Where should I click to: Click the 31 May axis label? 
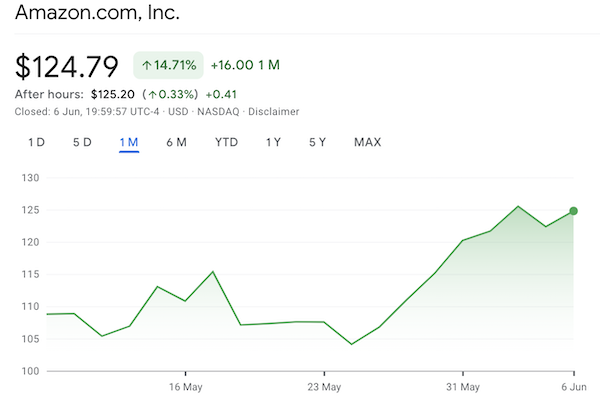(463, 387)
